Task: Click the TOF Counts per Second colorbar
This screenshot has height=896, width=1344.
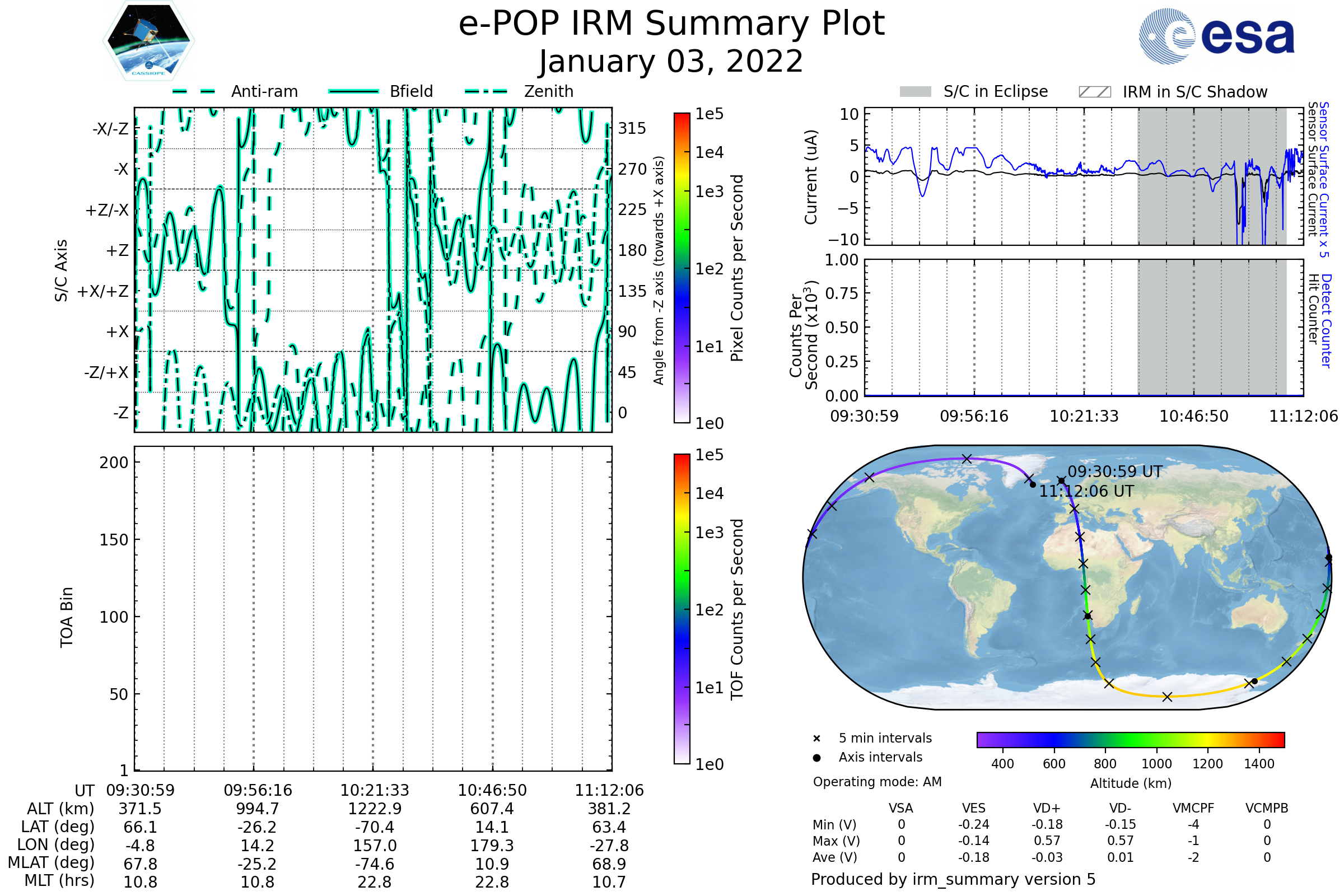Action: 682,609
